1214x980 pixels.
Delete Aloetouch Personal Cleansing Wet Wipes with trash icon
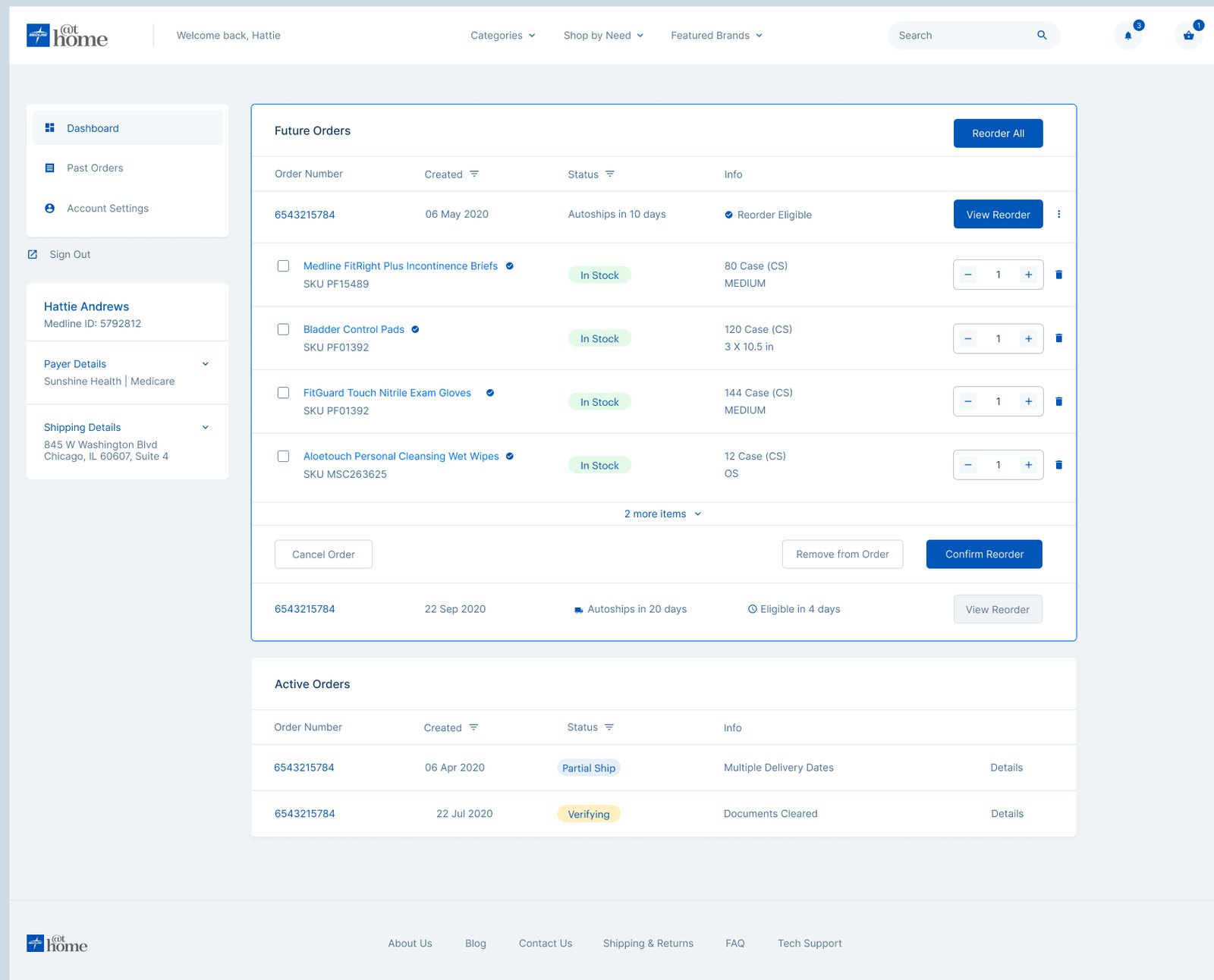click(x=1058, y=465)
